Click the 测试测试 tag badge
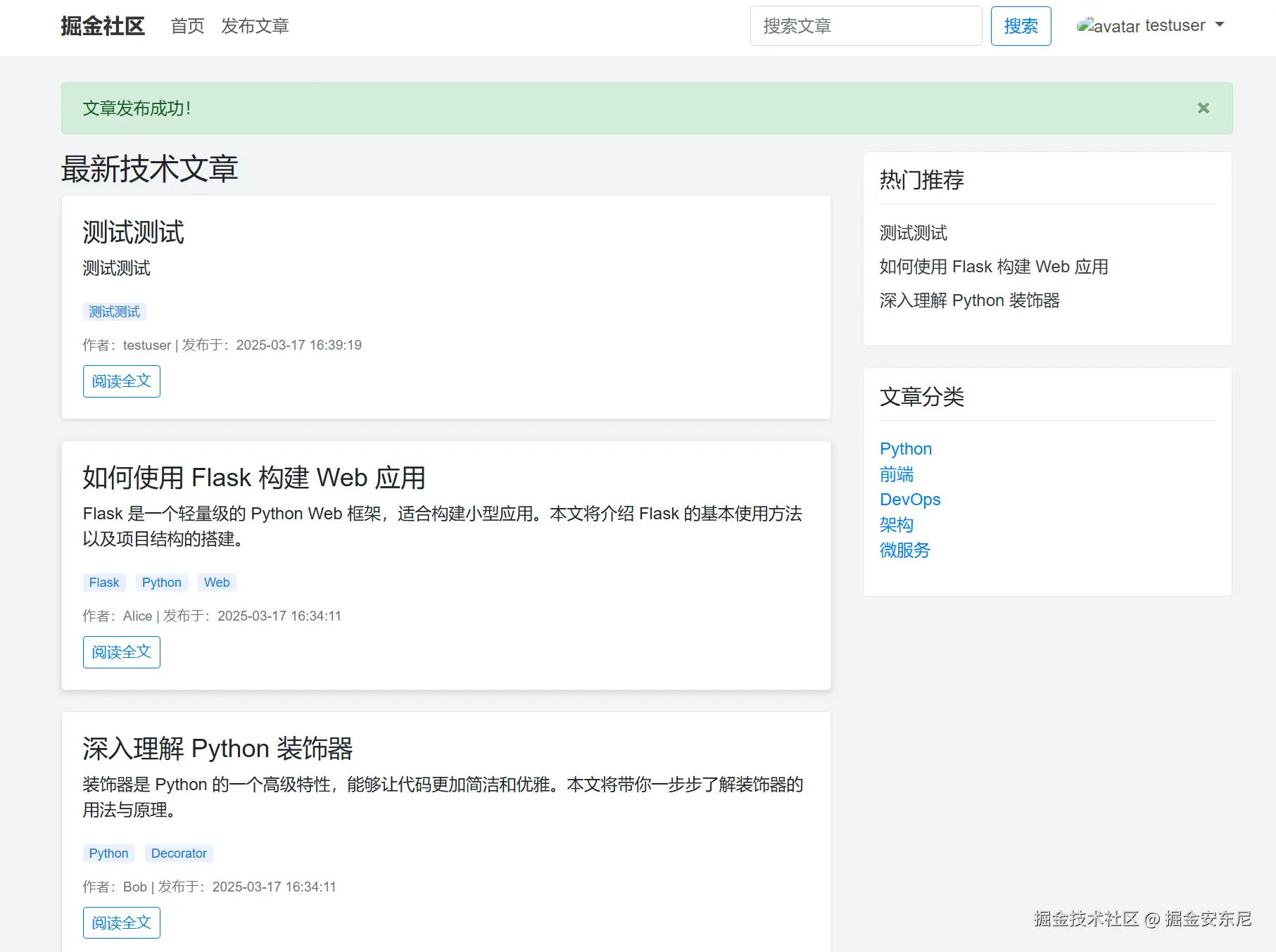Viewport: 1276px width, 952px height. tap(114, 312)
